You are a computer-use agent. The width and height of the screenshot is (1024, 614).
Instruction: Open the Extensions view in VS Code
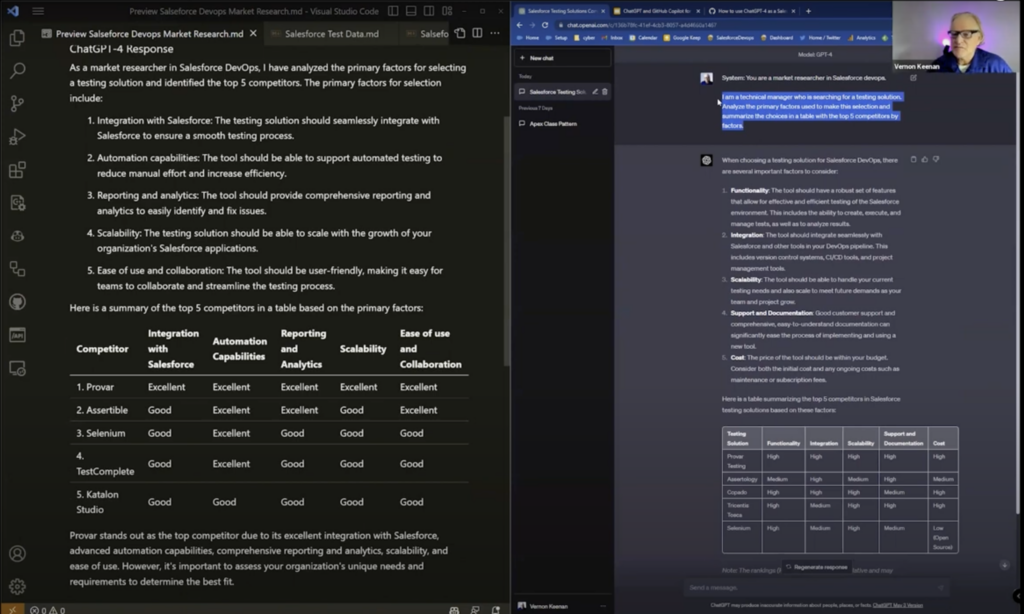[x=18, y=170]
